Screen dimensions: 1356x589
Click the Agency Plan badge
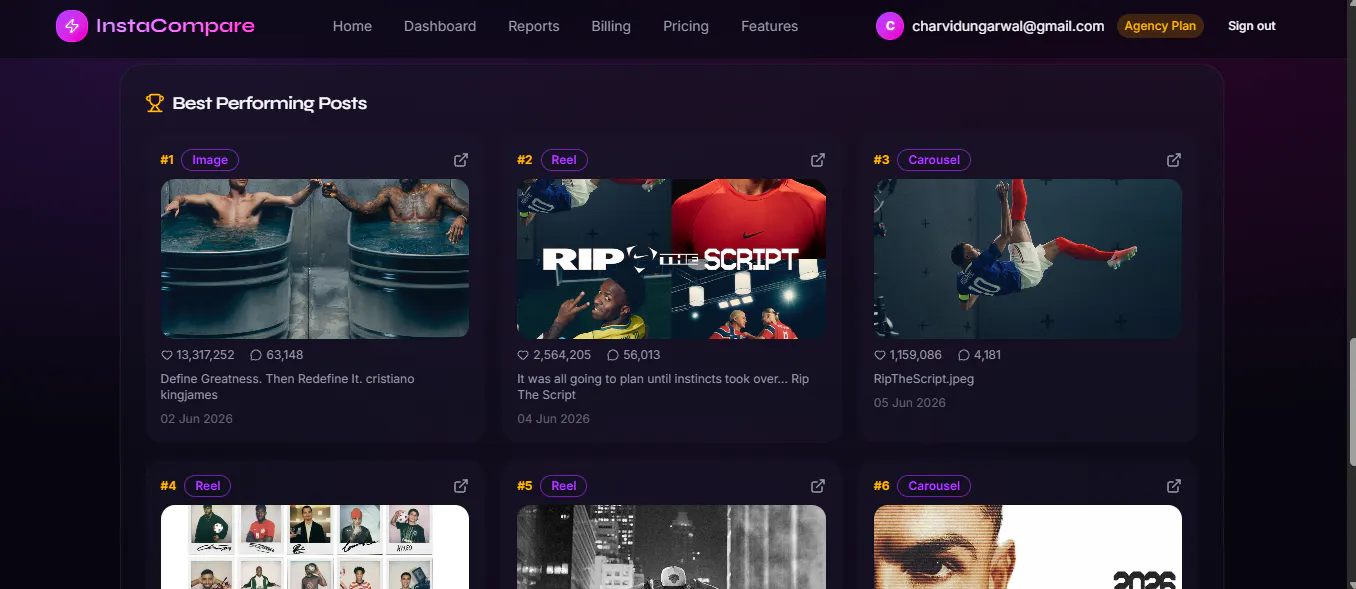(x=1160, y=26)
